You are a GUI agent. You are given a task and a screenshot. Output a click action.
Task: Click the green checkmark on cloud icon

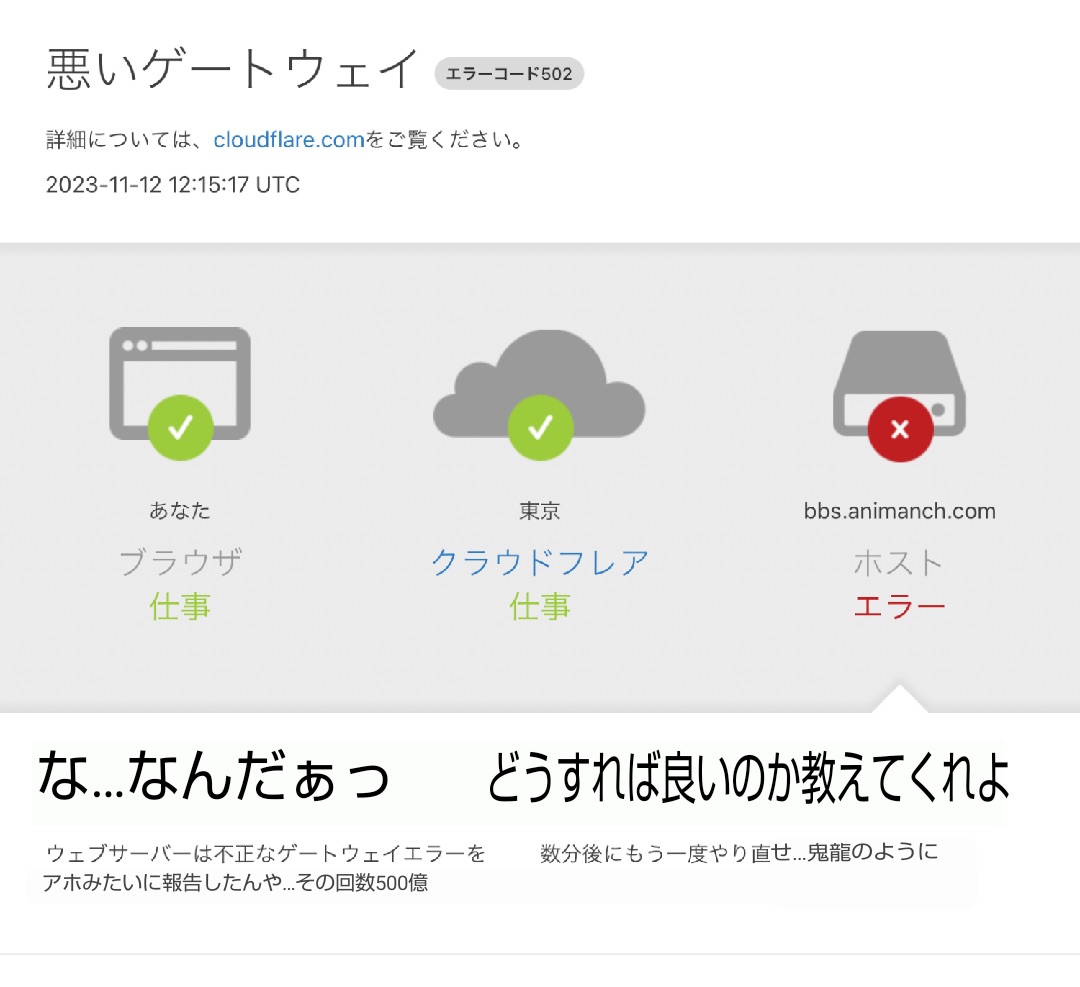click(541, 428)
